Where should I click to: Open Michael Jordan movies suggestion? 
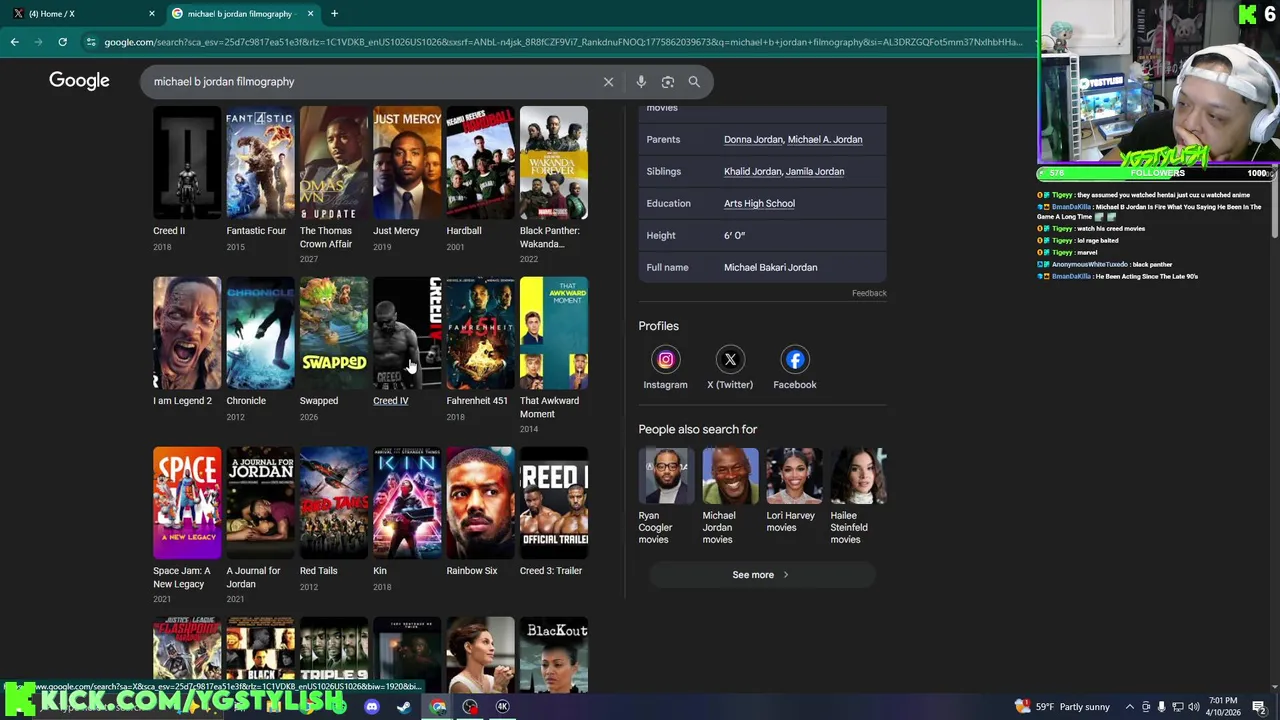pyautogui.click(x=730, y=497)
